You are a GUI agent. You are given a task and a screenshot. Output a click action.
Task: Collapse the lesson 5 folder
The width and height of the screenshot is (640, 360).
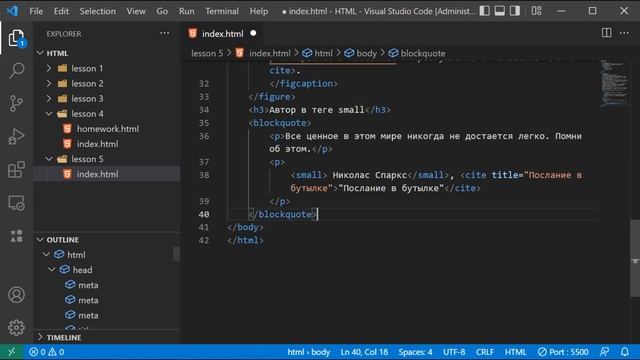(x=49, y=159)
